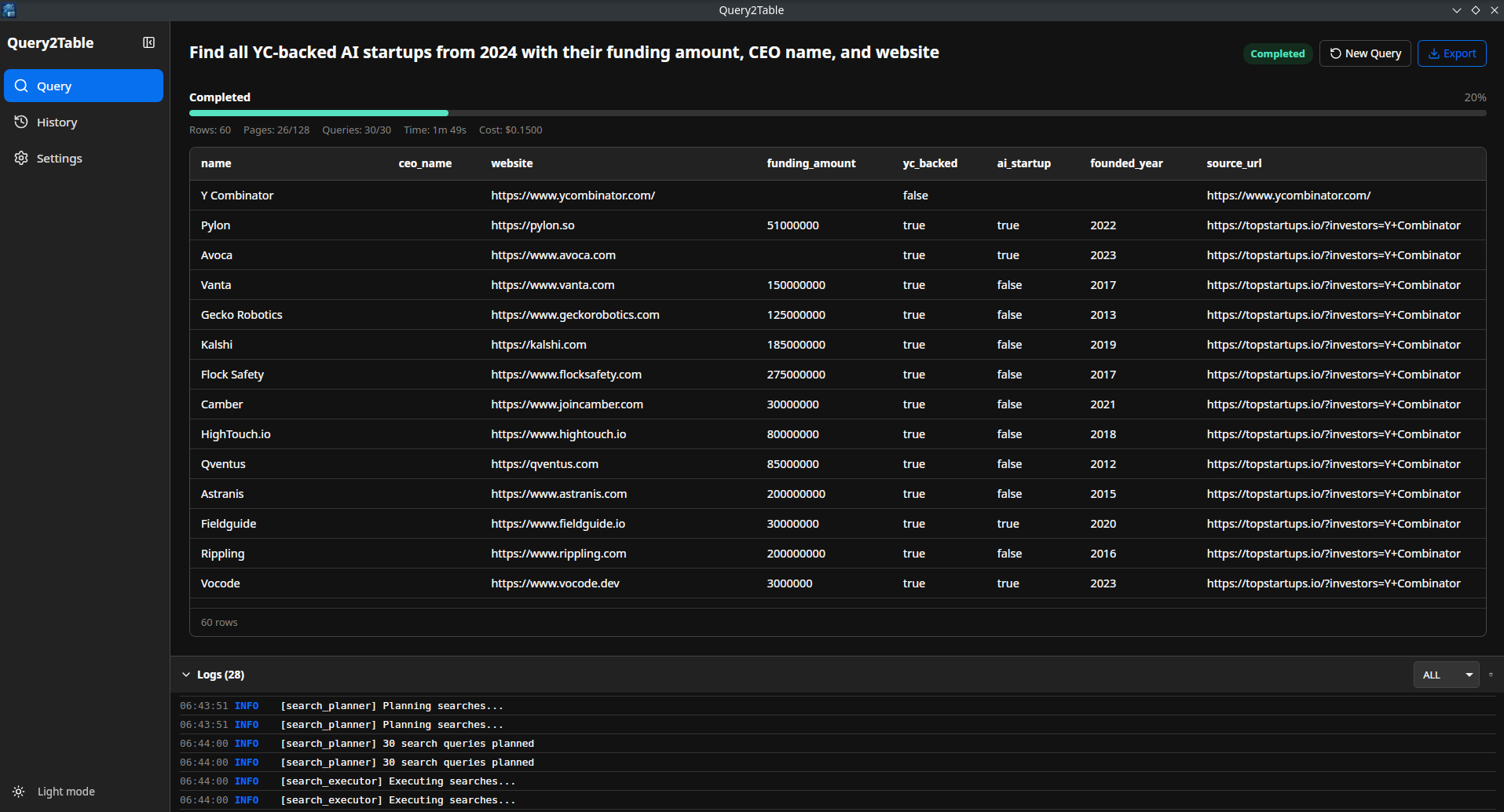Sort by the name column header
Screen dimensions: 1504x812
point(216,163)
